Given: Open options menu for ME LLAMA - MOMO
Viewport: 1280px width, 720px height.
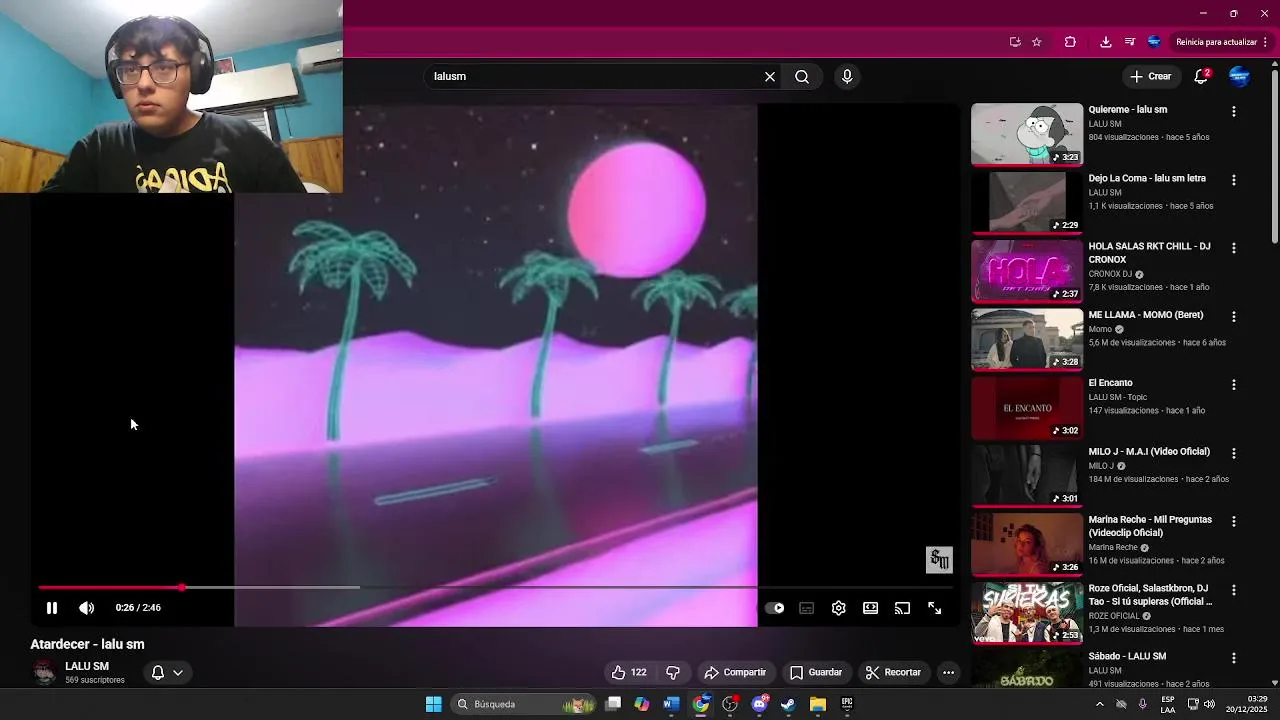Looking at the screenshot, I should pyautogui.click(x=1233, y=316).
